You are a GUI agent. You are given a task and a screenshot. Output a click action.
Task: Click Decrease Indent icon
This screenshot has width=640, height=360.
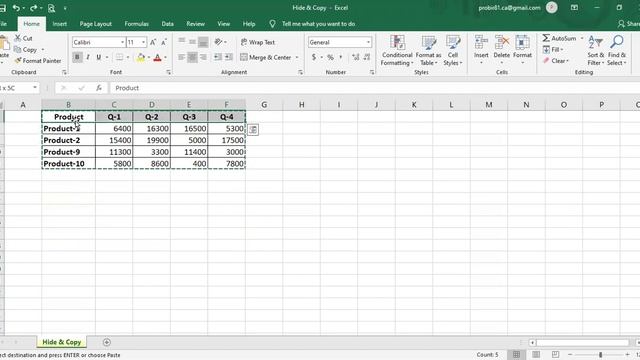[x=218, y=57]
